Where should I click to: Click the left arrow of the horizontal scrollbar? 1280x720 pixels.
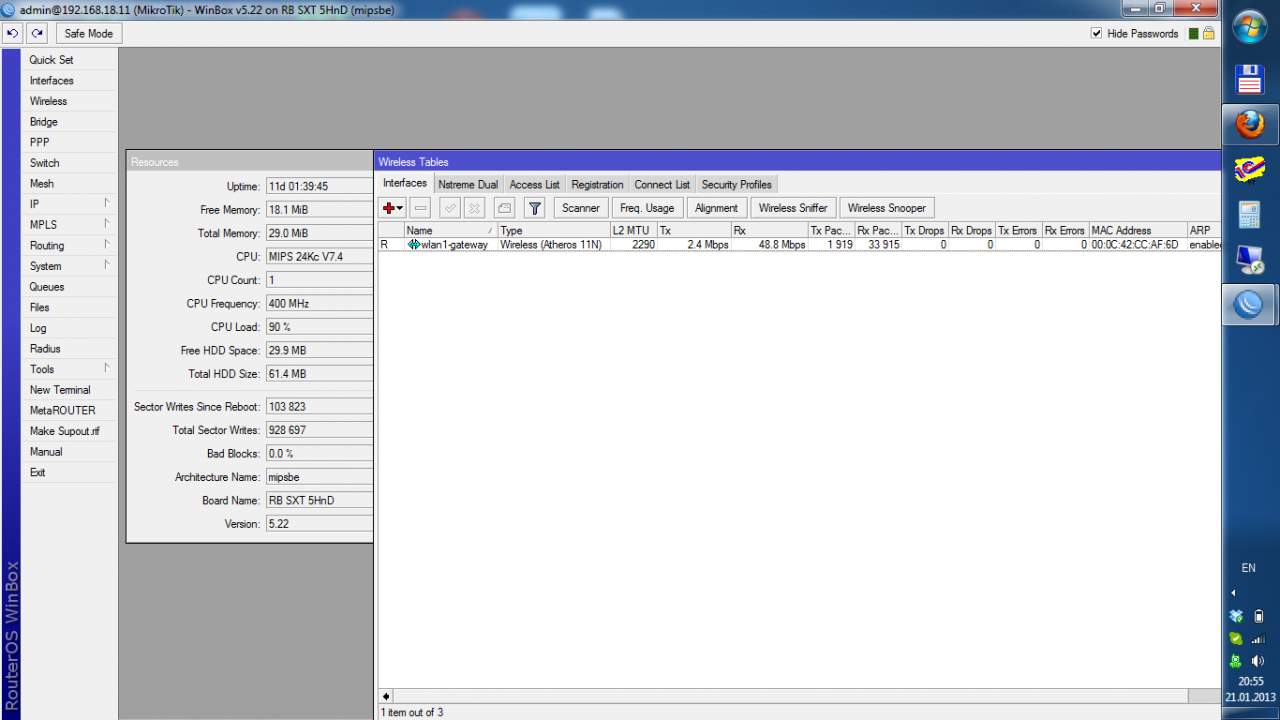[x=386, y=696]
